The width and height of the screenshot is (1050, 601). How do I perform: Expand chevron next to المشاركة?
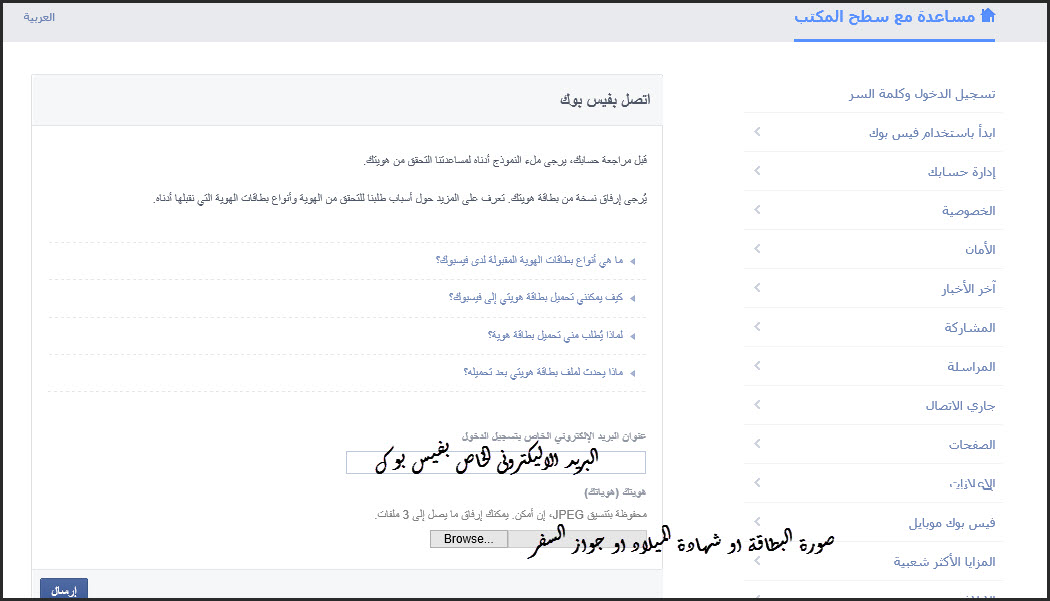(x=757, y=326)
